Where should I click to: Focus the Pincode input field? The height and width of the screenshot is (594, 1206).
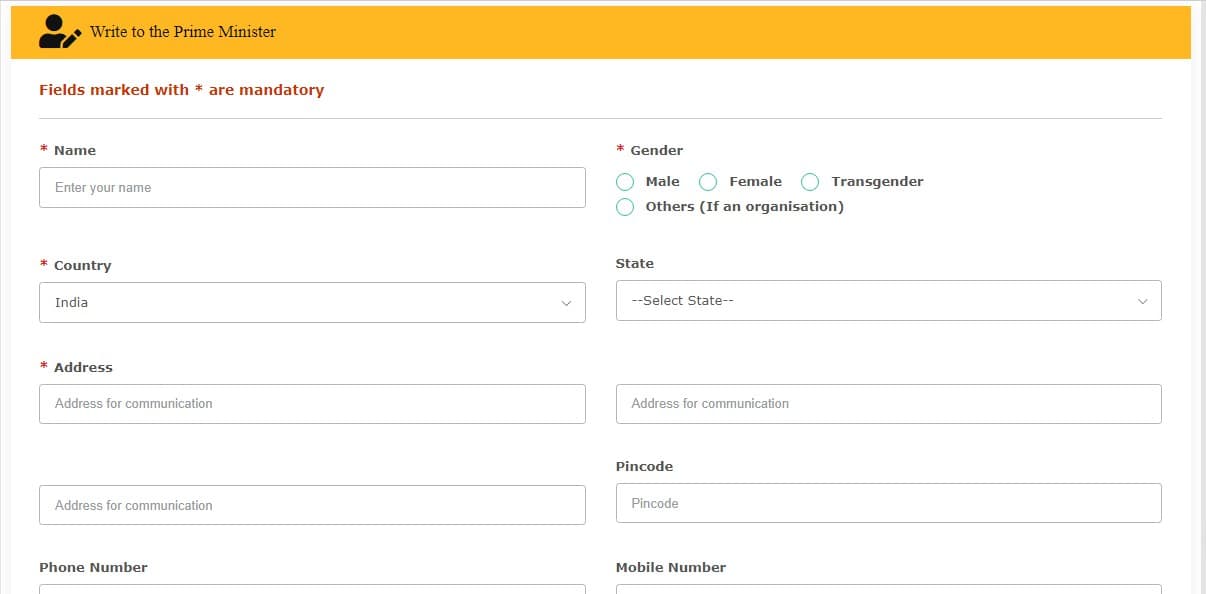click(x=888, y=503)
